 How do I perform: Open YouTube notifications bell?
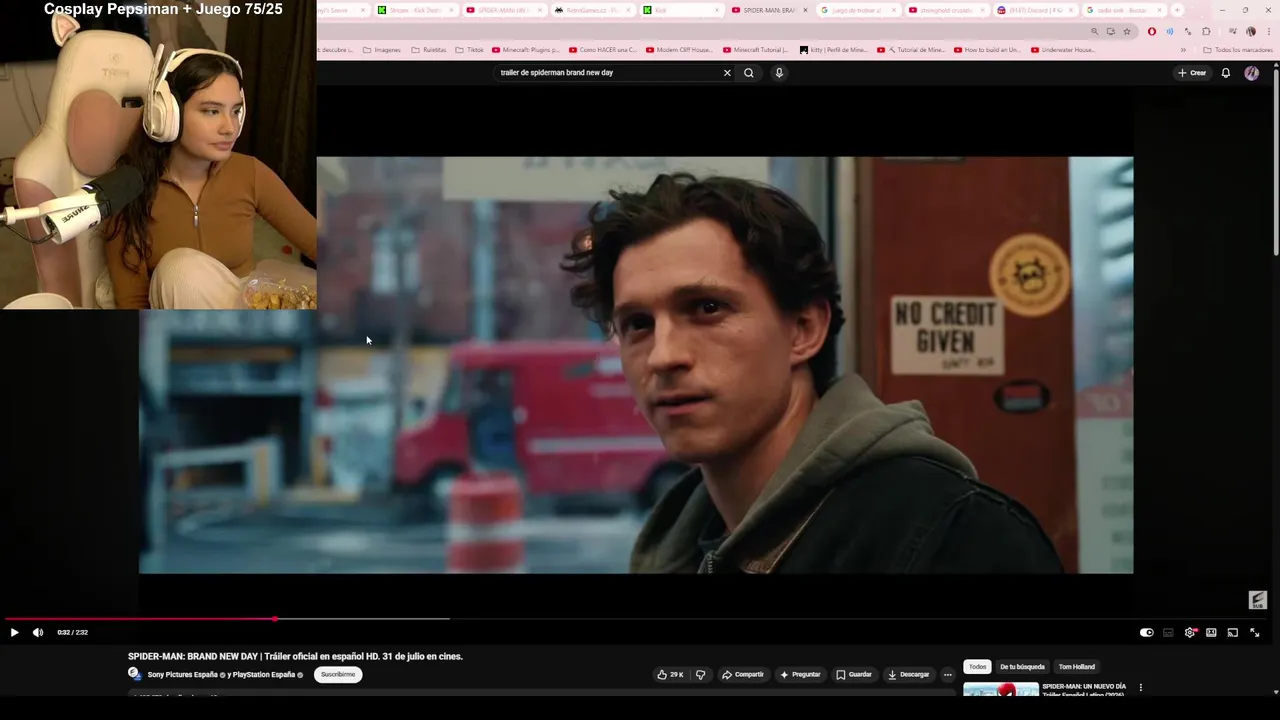click(1225, 73)
